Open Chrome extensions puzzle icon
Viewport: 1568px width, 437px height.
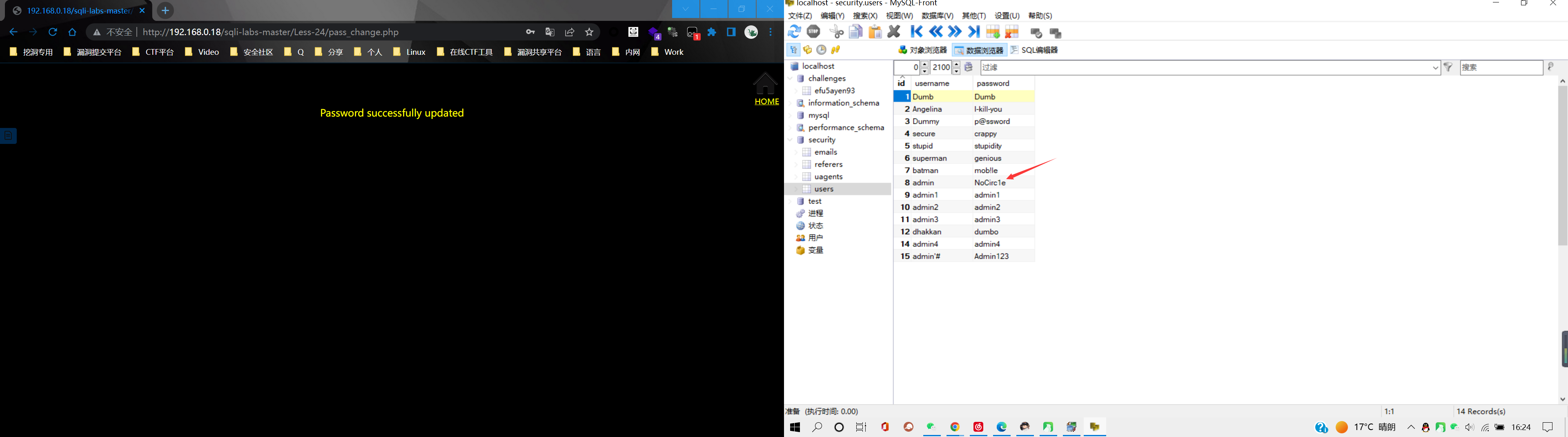712,32
